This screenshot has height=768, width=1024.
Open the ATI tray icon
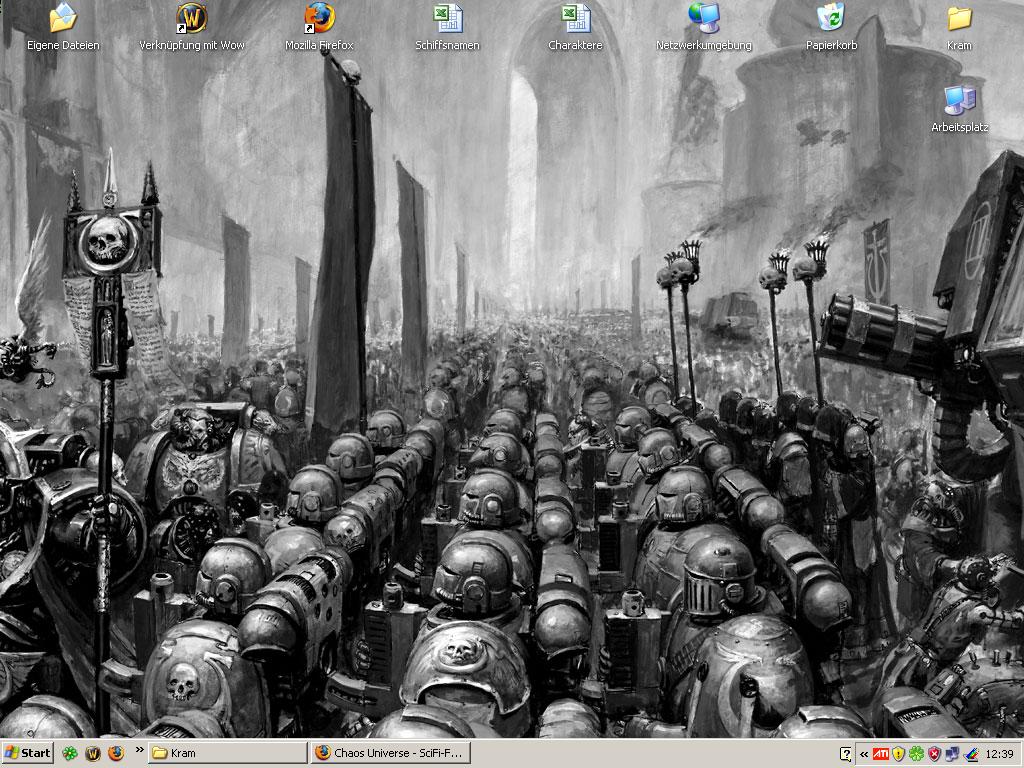pyautogui.click(x=880, y=754)
